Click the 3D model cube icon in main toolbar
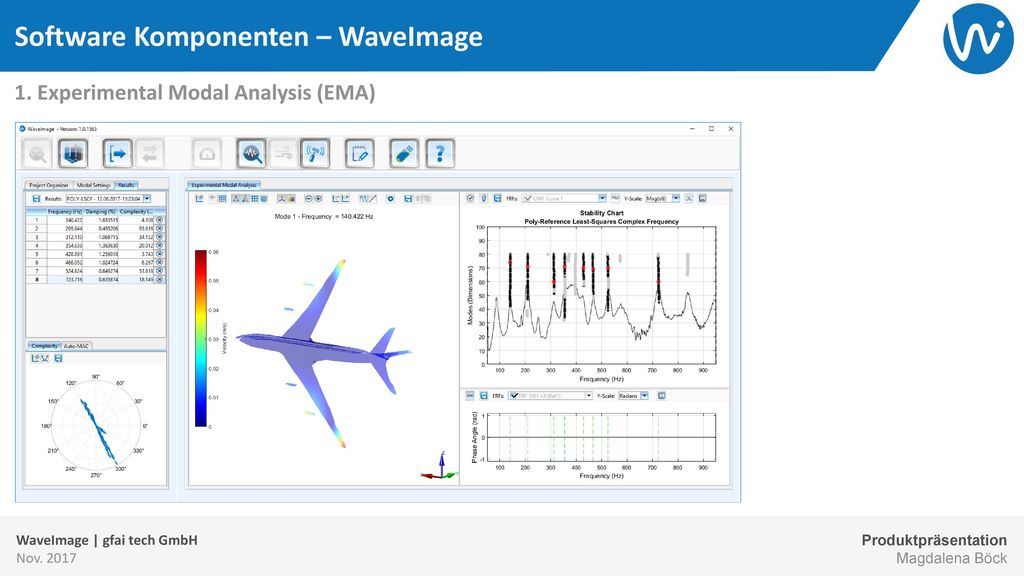 point(72,154)
